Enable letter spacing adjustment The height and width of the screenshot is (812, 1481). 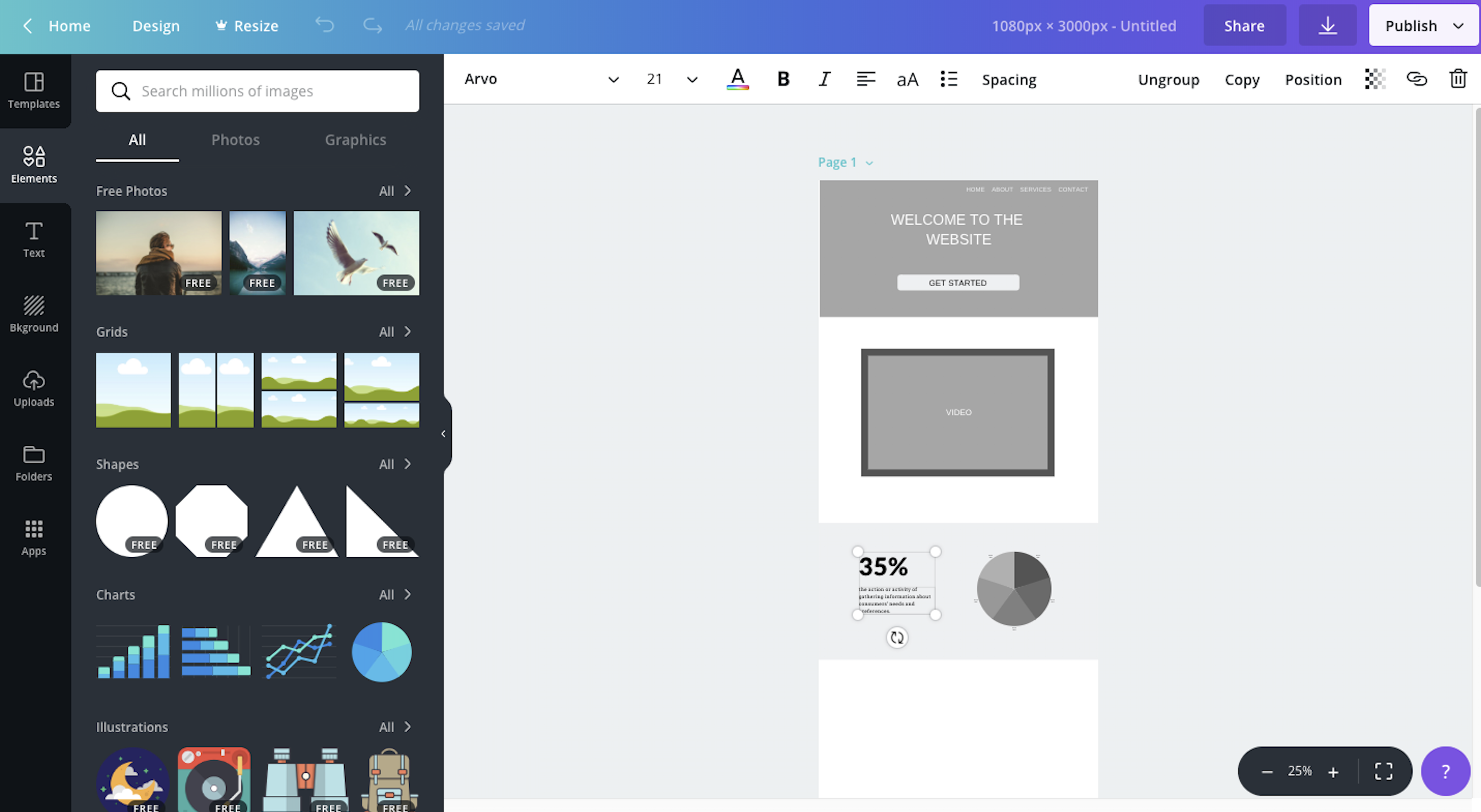coord(1009,78)
